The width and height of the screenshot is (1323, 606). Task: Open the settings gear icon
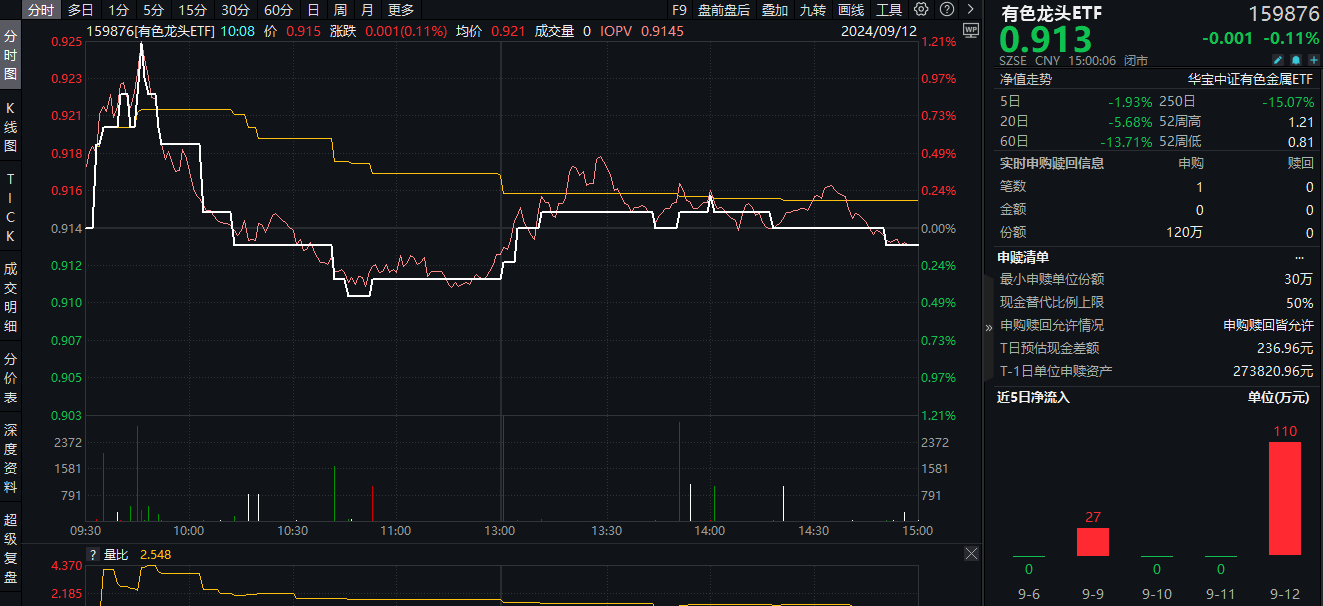tap(921, 9)
